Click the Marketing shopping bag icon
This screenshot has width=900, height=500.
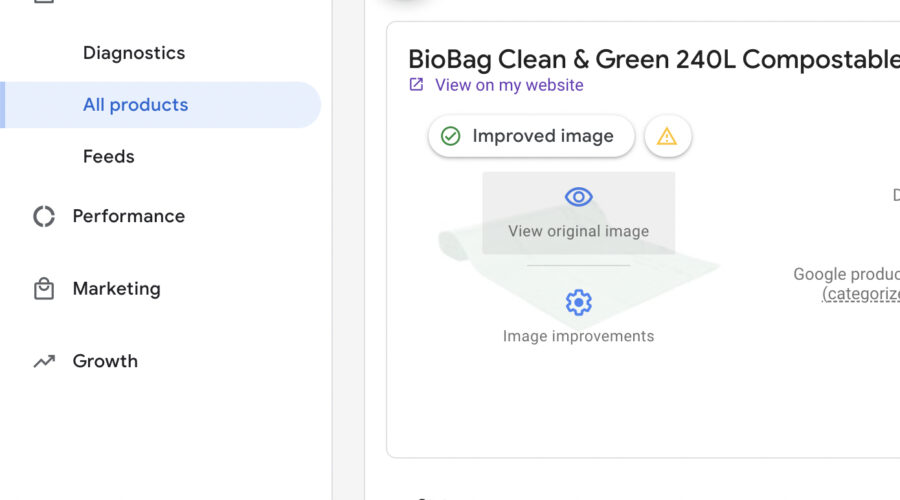(44, 289)
